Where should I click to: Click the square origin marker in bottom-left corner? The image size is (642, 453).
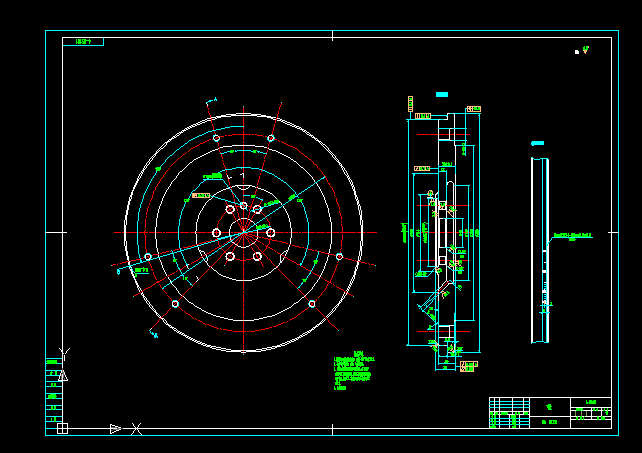tap(62, 428)
